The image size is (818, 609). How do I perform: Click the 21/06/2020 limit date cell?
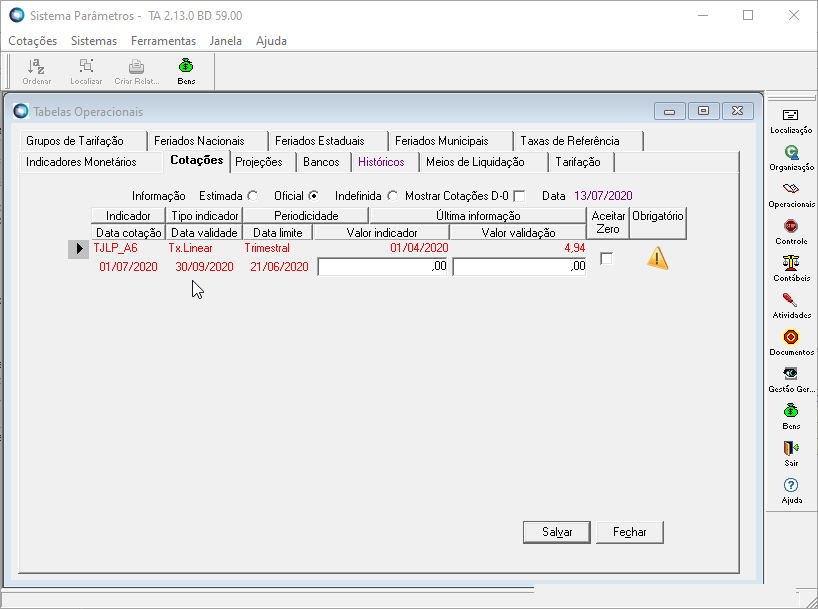279,267
